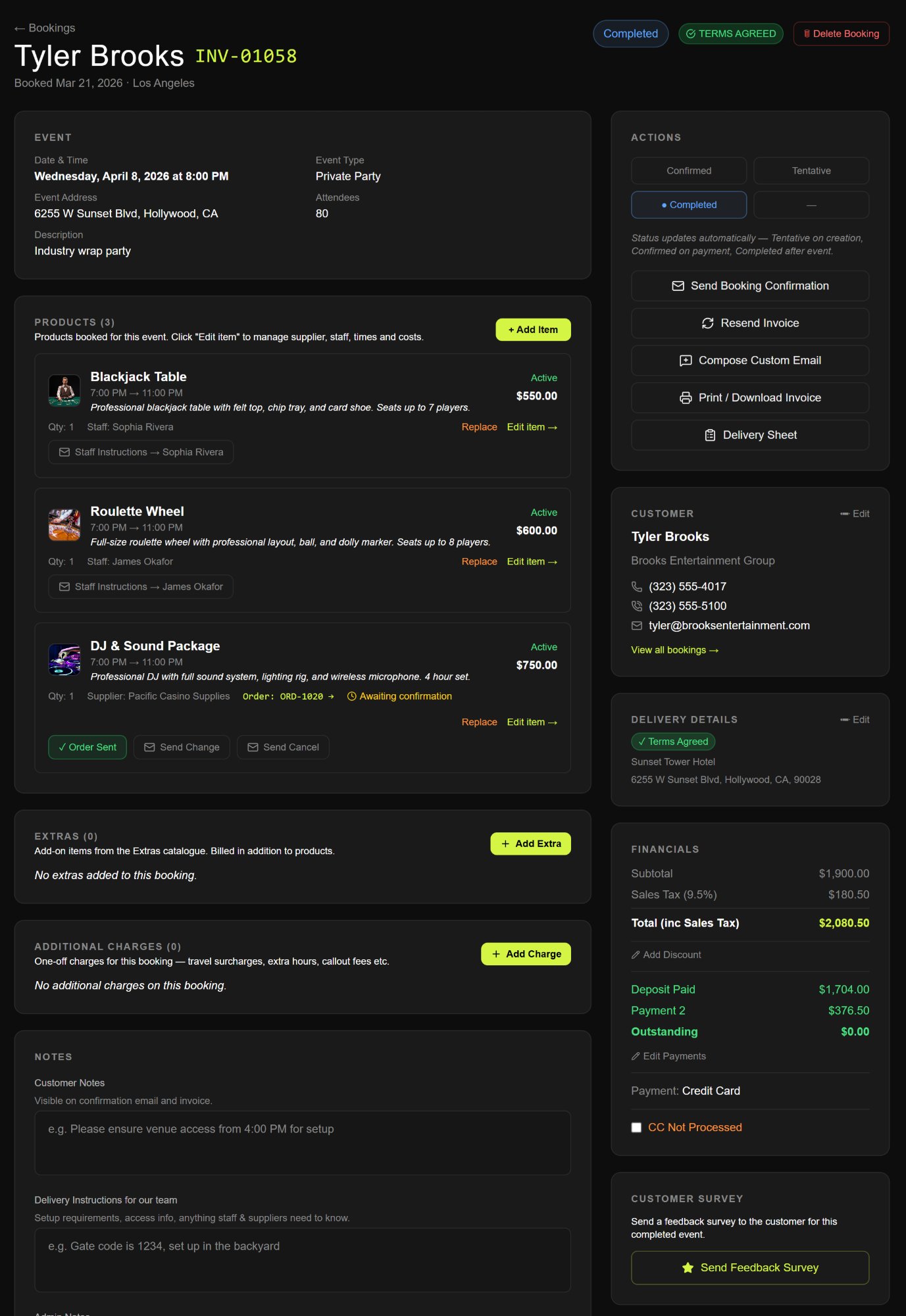This screenshot has width=906, height=1316.
Task: Edit delivery details
Action: point(855,720)
